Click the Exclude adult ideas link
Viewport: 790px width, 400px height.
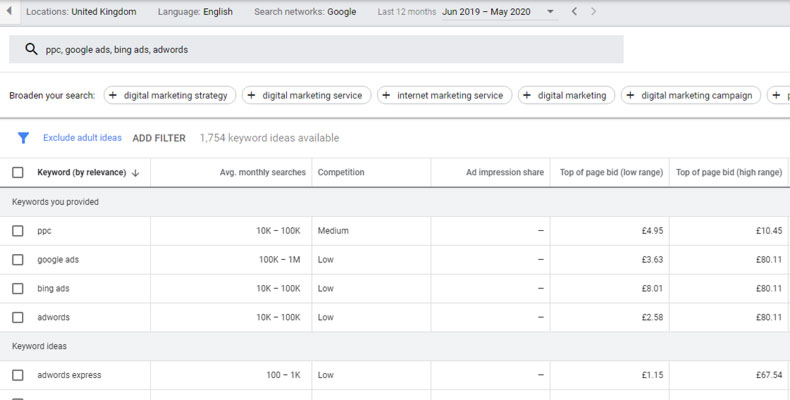[x=82, y=138]
